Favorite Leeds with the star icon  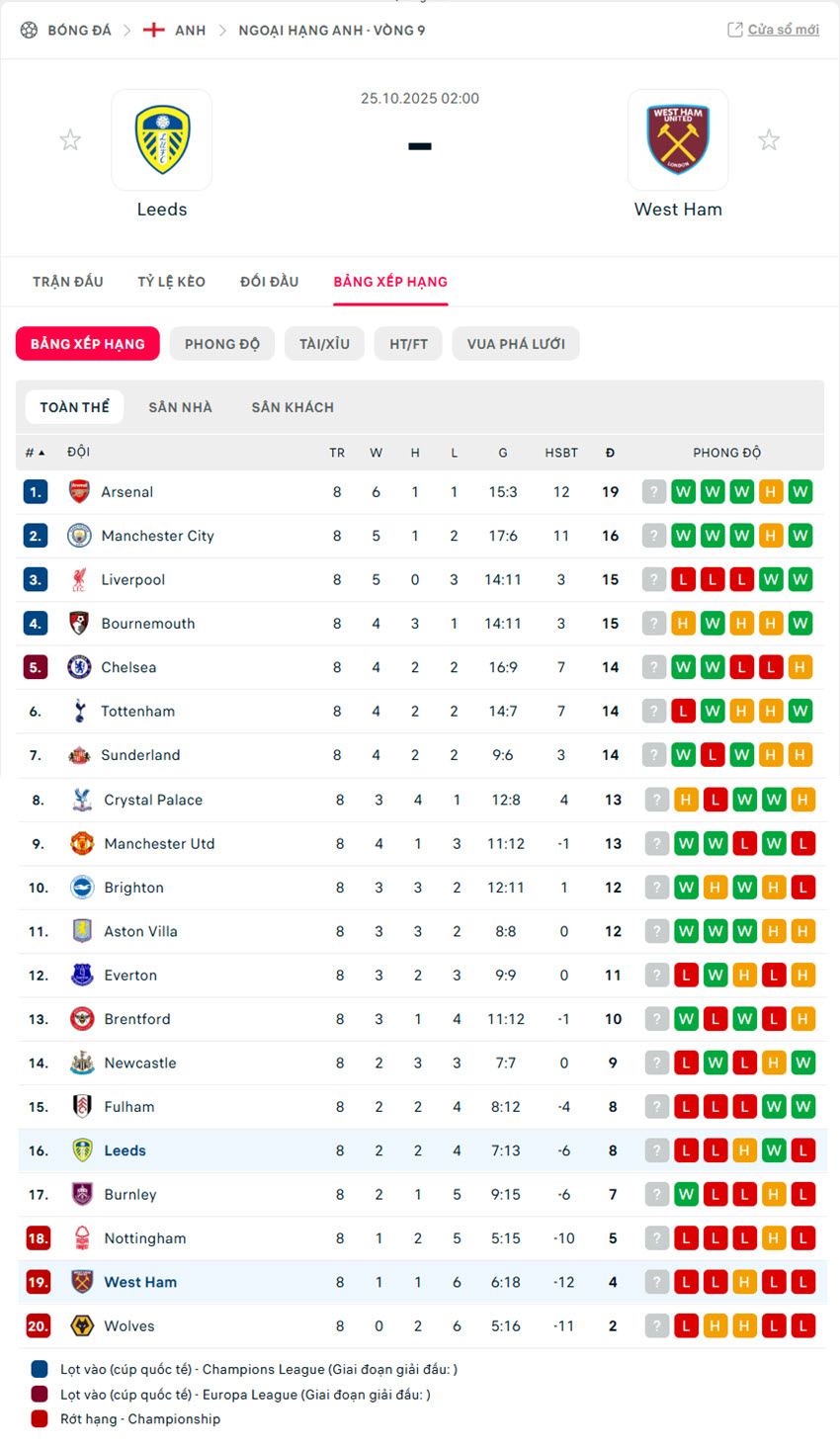coord(70,140)
